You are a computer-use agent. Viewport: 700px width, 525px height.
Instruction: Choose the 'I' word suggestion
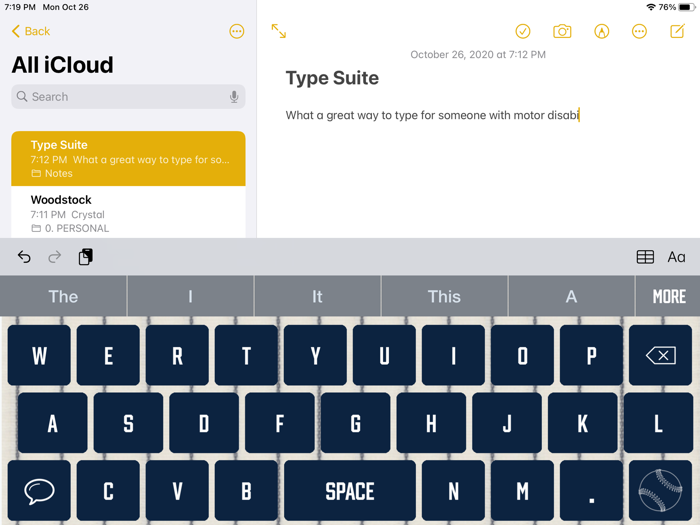tap(190, 296)
